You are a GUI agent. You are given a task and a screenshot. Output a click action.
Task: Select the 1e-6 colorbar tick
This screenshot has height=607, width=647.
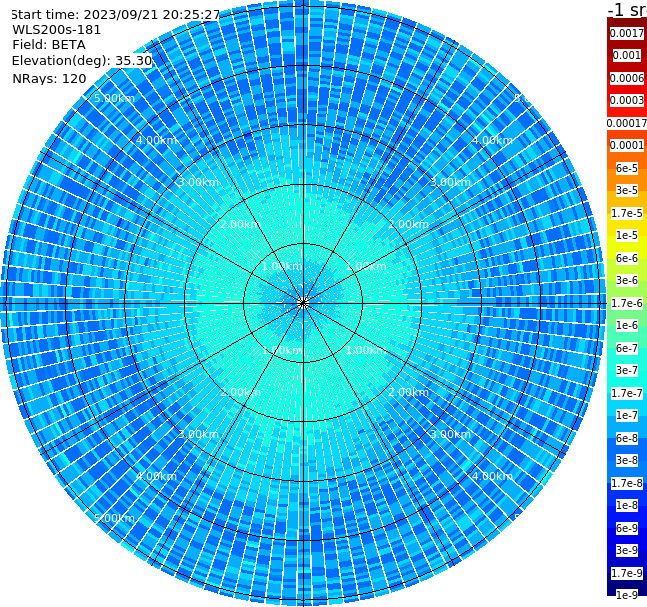pos(627,325)
